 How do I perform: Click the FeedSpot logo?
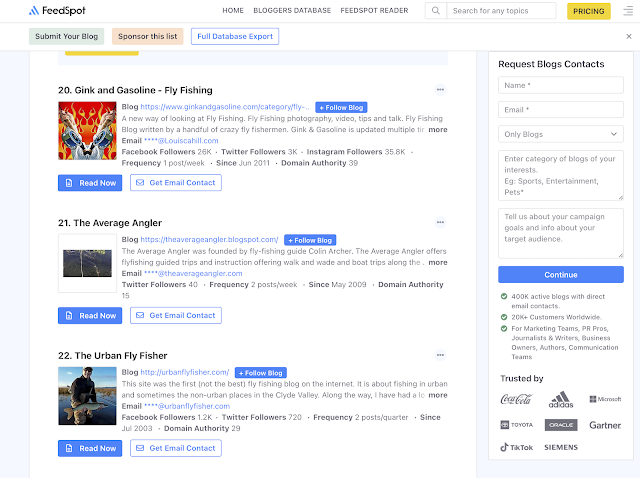[x=57, y=11]
